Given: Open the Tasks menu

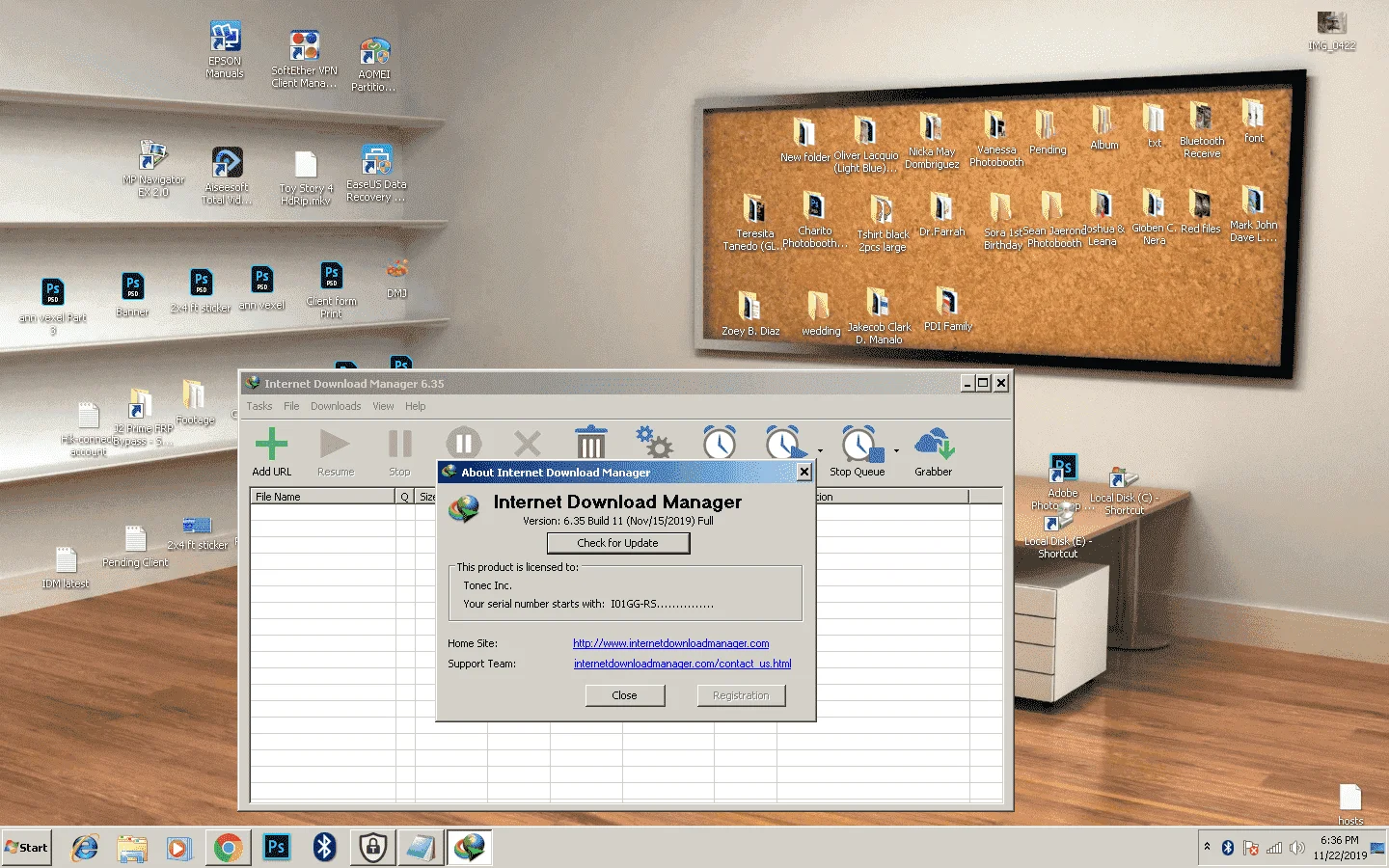Looking at the screenshot, I should [259, 406].
